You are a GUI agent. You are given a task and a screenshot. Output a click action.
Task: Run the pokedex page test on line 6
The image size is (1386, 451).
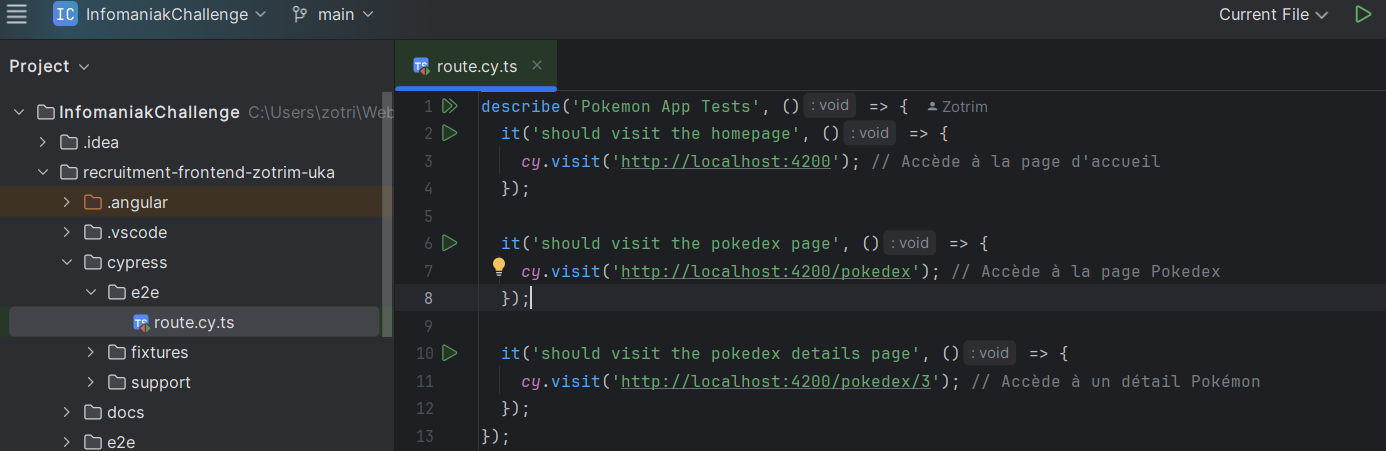[x=449, y=243]
